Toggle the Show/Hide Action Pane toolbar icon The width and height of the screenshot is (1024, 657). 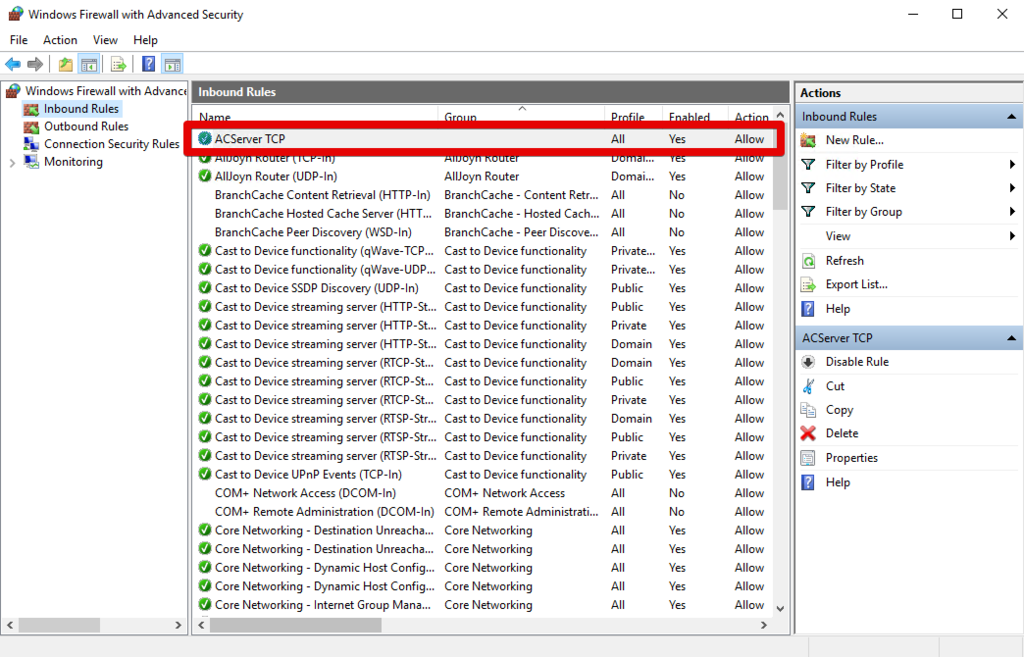tap(172, 64)
